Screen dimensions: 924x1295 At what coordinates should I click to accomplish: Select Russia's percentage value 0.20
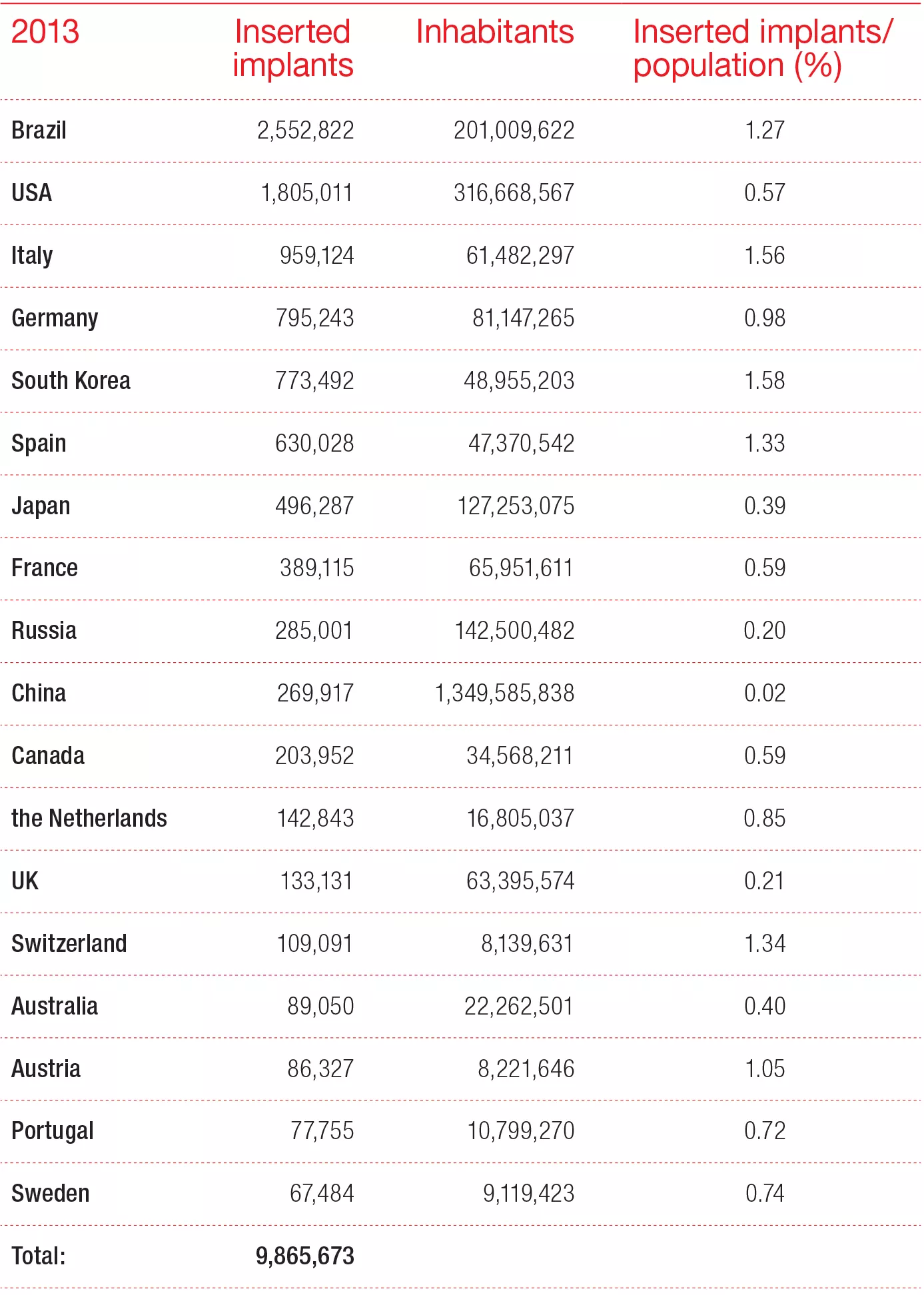764,631
